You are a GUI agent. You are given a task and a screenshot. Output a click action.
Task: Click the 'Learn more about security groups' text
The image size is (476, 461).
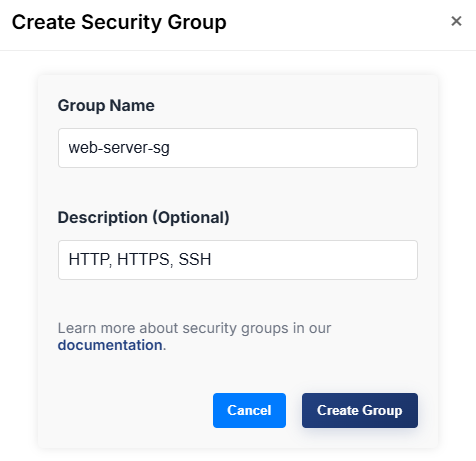(x=173, y=328)
